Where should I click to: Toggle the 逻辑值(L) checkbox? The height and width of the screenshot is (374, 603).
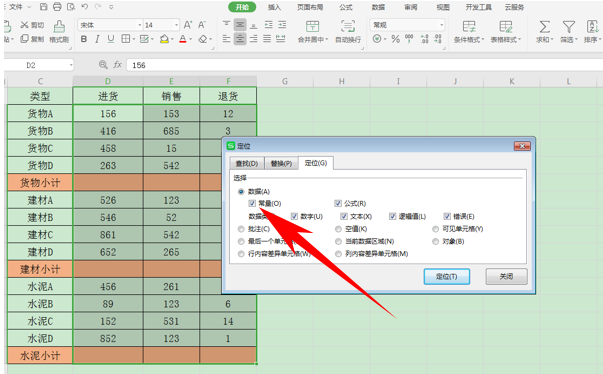[392, 216]
